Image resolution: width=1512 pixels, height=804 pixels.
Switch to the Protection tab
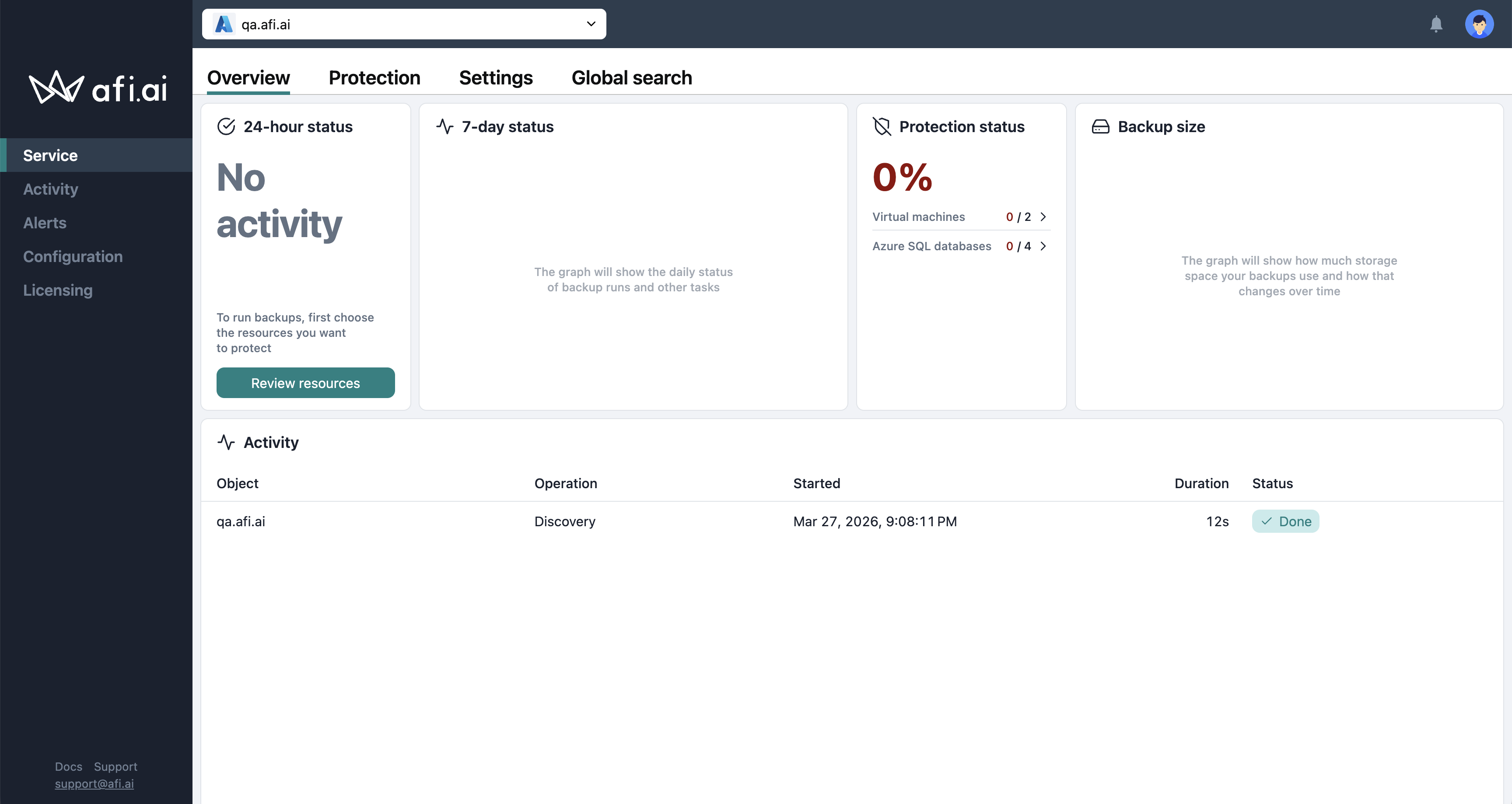tap(374, 77)
